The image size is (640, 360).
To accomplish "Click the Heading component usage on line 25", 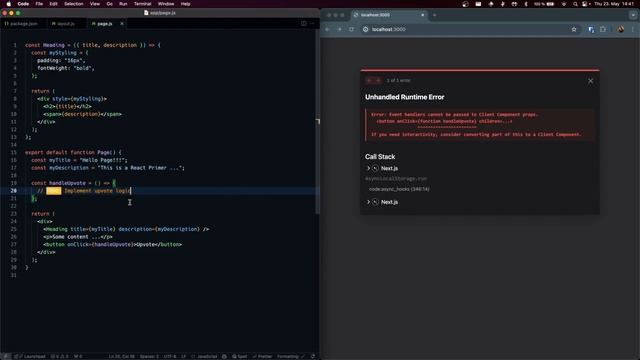I will point(126,229).
